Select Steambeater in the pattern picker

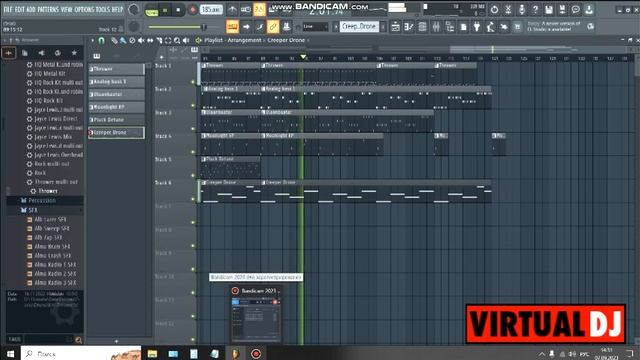[116, 94]
